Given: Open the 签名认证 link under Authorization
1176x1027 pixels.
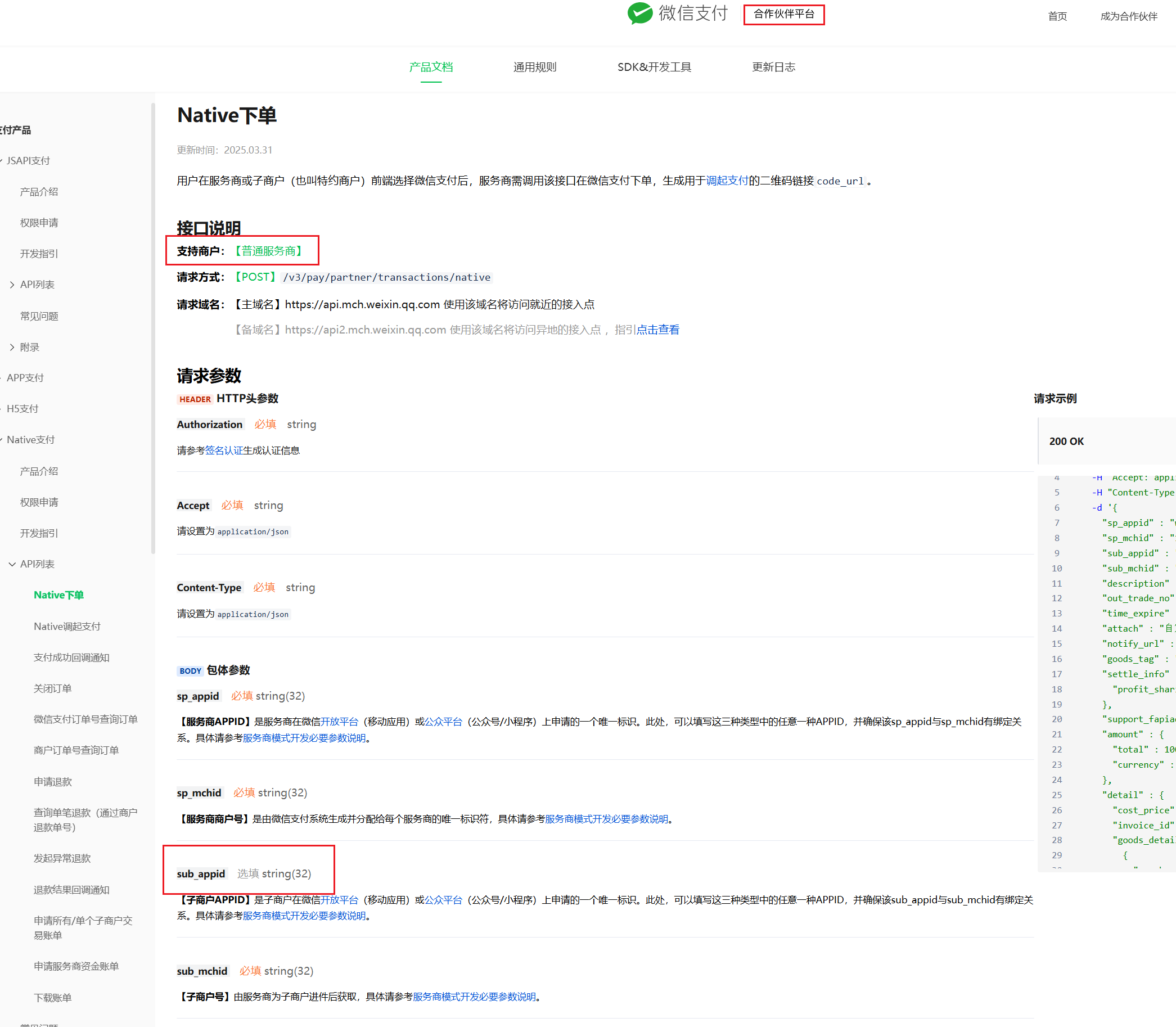Looking at the screenshot, I should click(x=223, y=451).
